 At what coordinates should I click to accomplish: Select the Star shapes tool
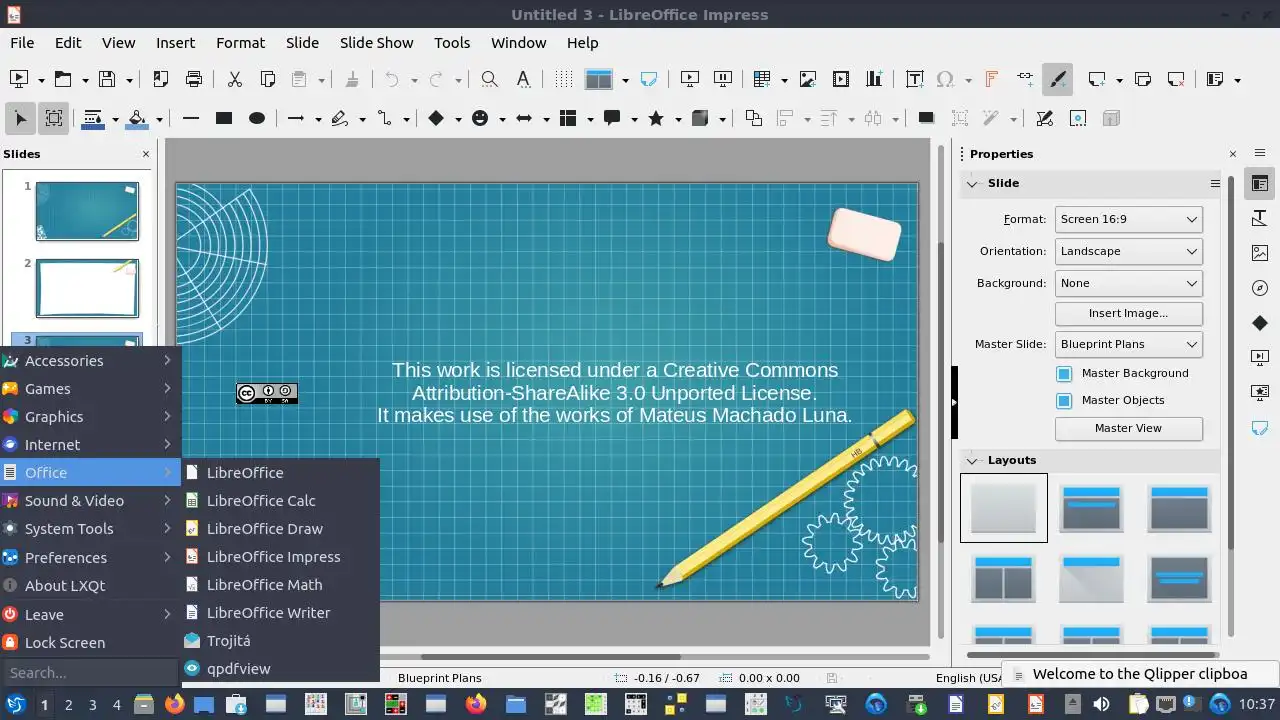click(x=657, y=118)
